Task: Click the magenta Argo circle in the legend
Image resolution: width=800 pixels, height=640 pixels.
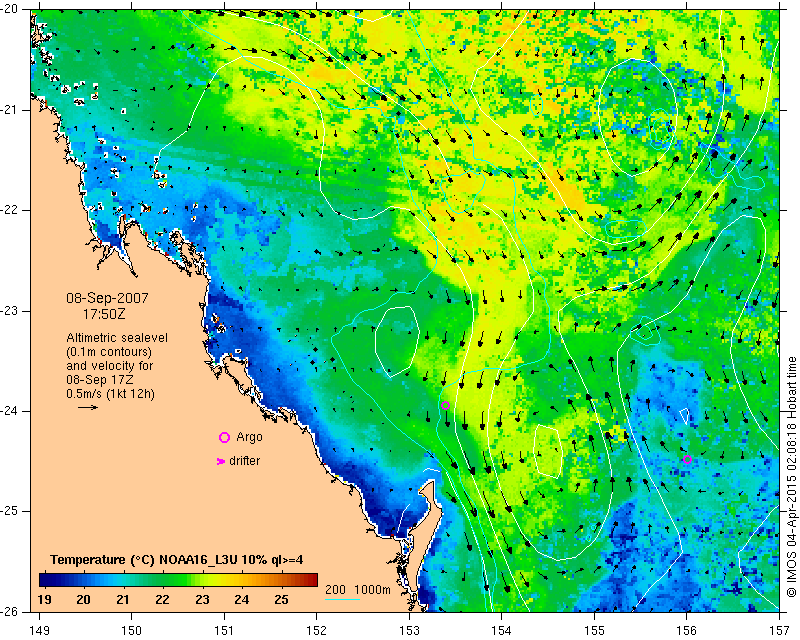Action: pyautogui.click(x=224, y=437)
